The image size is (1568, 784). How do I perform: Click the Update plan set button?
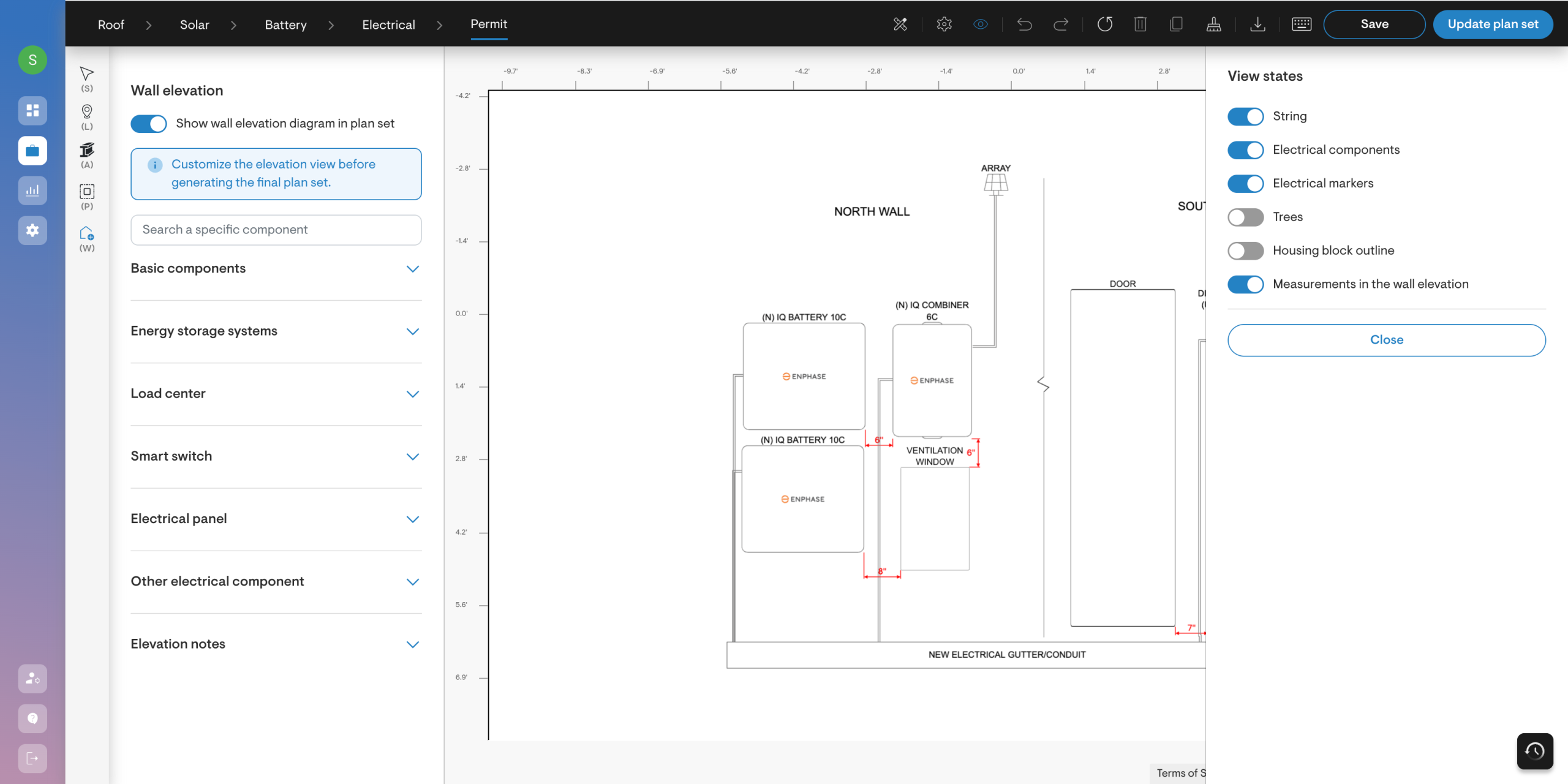1493,24
